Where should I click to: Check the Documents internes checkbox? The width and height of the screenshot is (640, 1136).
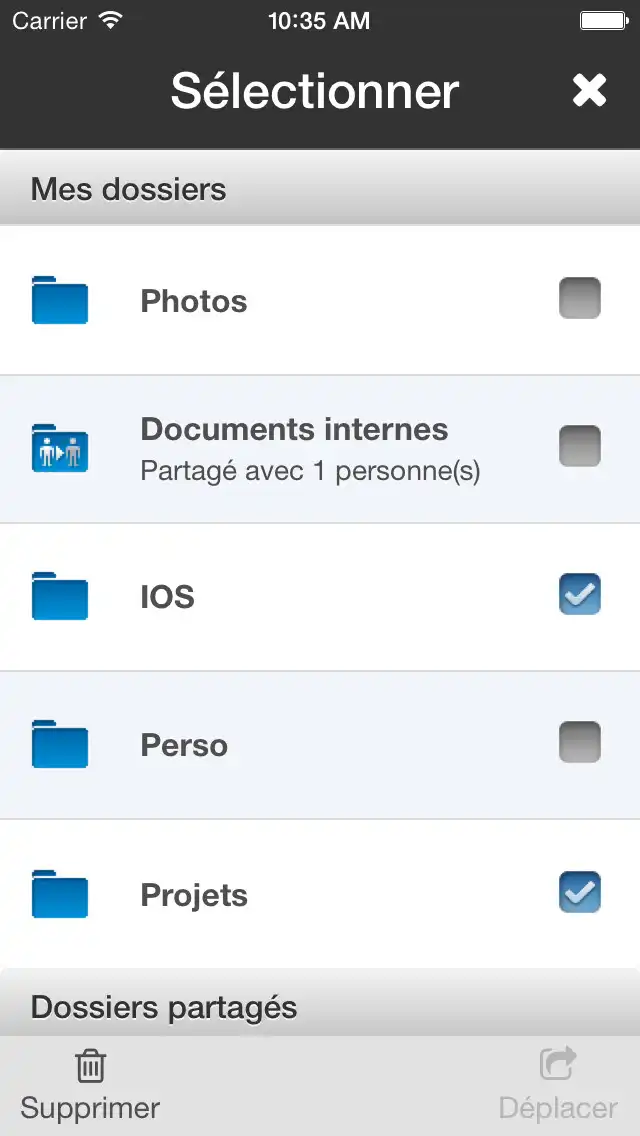coord(580,446)
